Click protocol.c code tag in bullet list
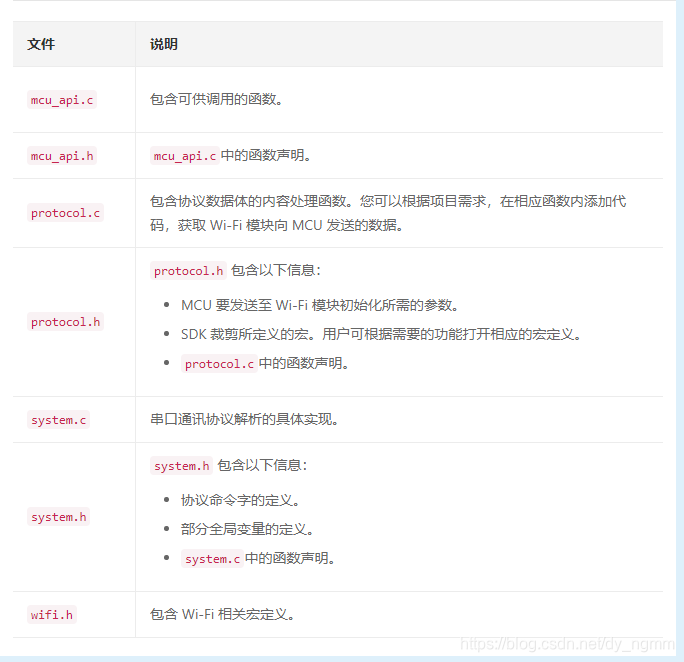684x662 pixels. (x=219, y=364)
